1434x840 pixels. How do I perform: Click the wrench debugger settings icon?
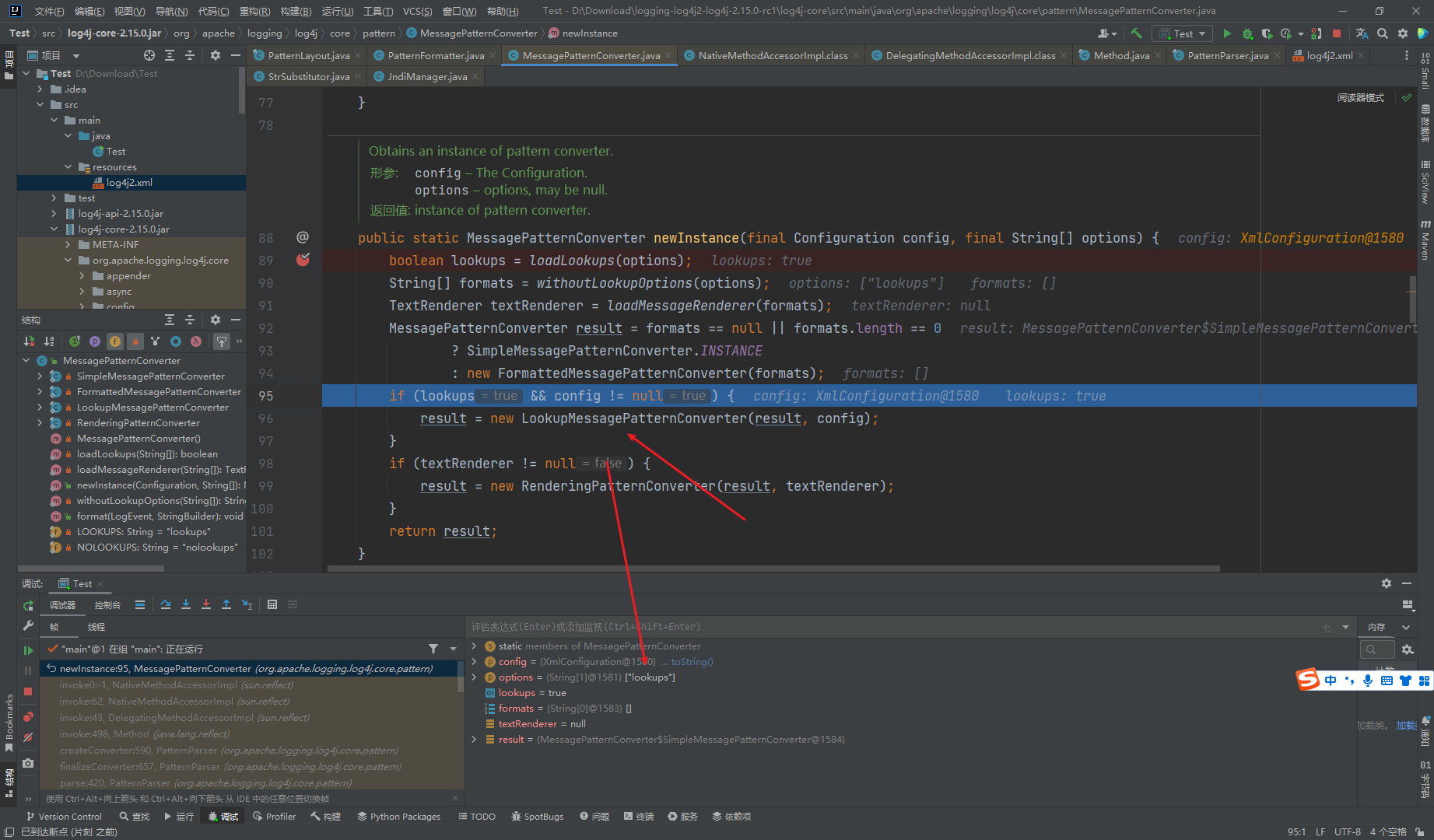(x=28, y=625)
